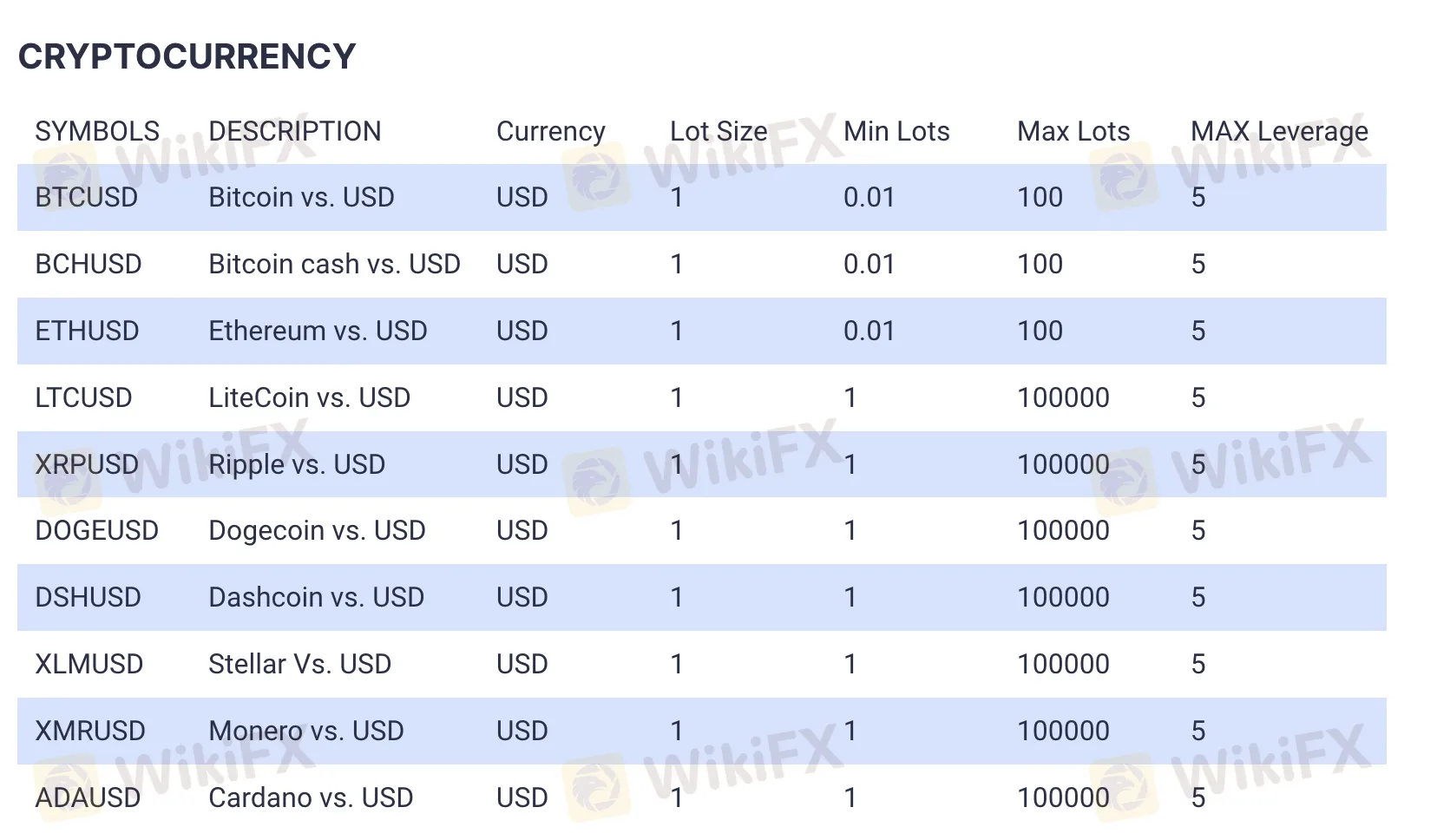The image size is (1437, 840).
Task: Click the Stellar Vs. USD description
Action: [299, 664]
